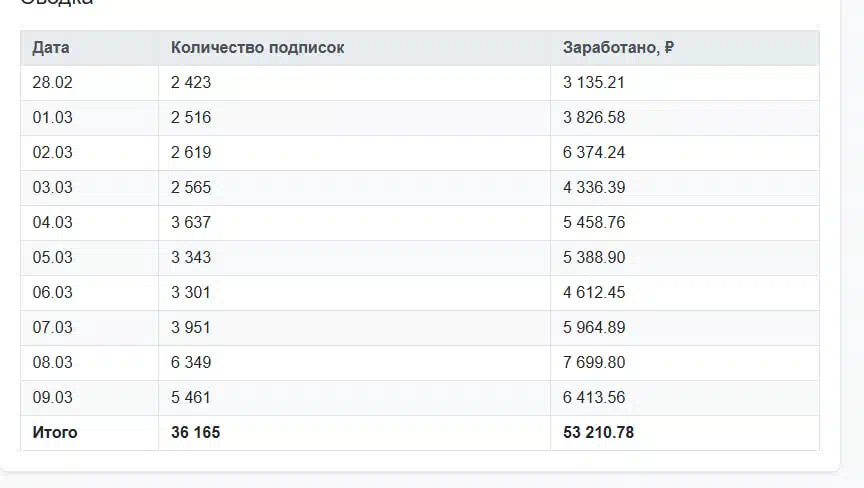Click subscriptions value 3 637
The height and width of the screenshot is (488, 864).
pyautogui.click(x=191, y=223)
